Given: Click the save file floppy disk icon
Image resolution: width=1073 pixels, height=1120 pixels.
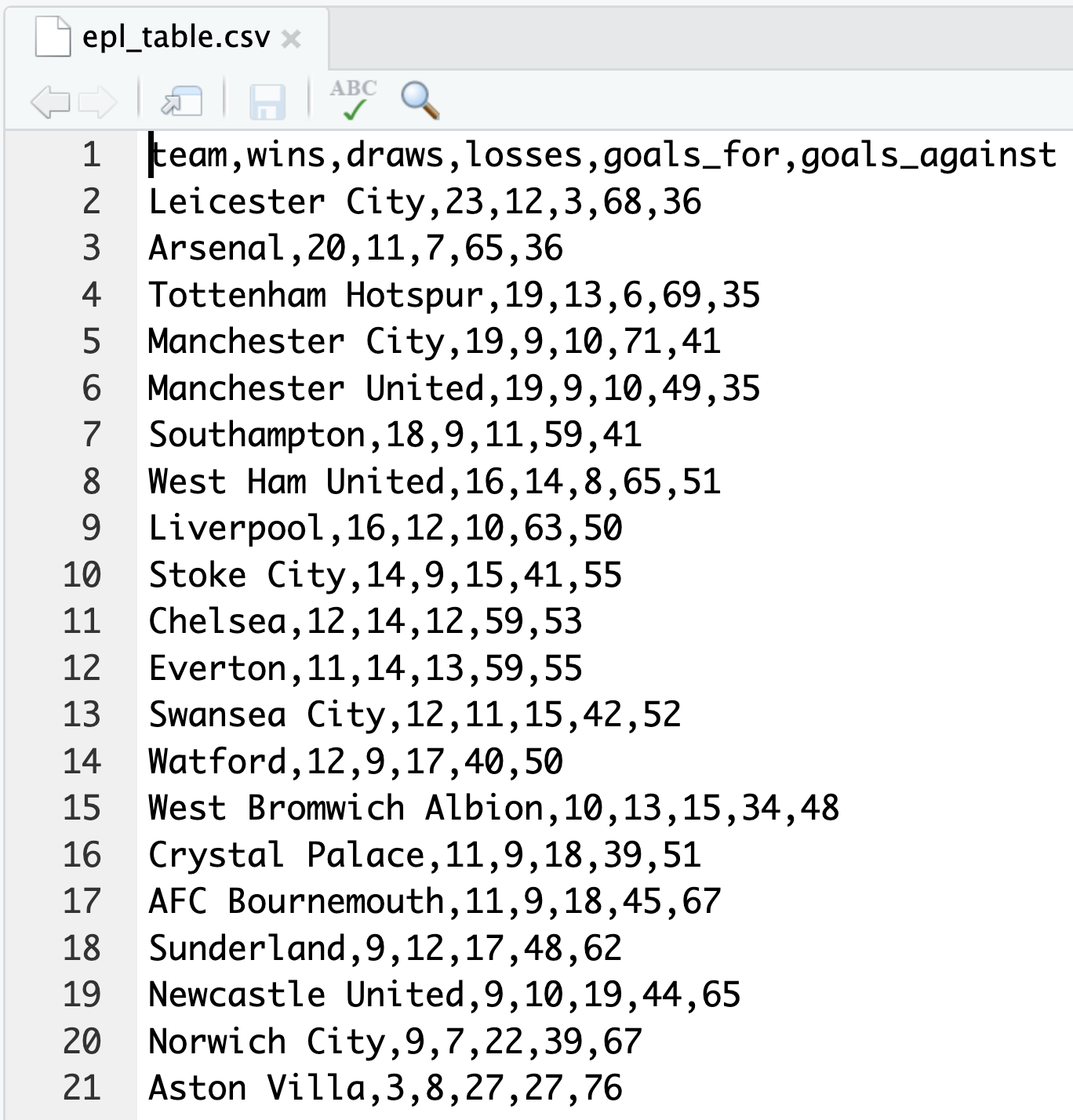Looking at the screenshot, I should click(x=267, y=102).
